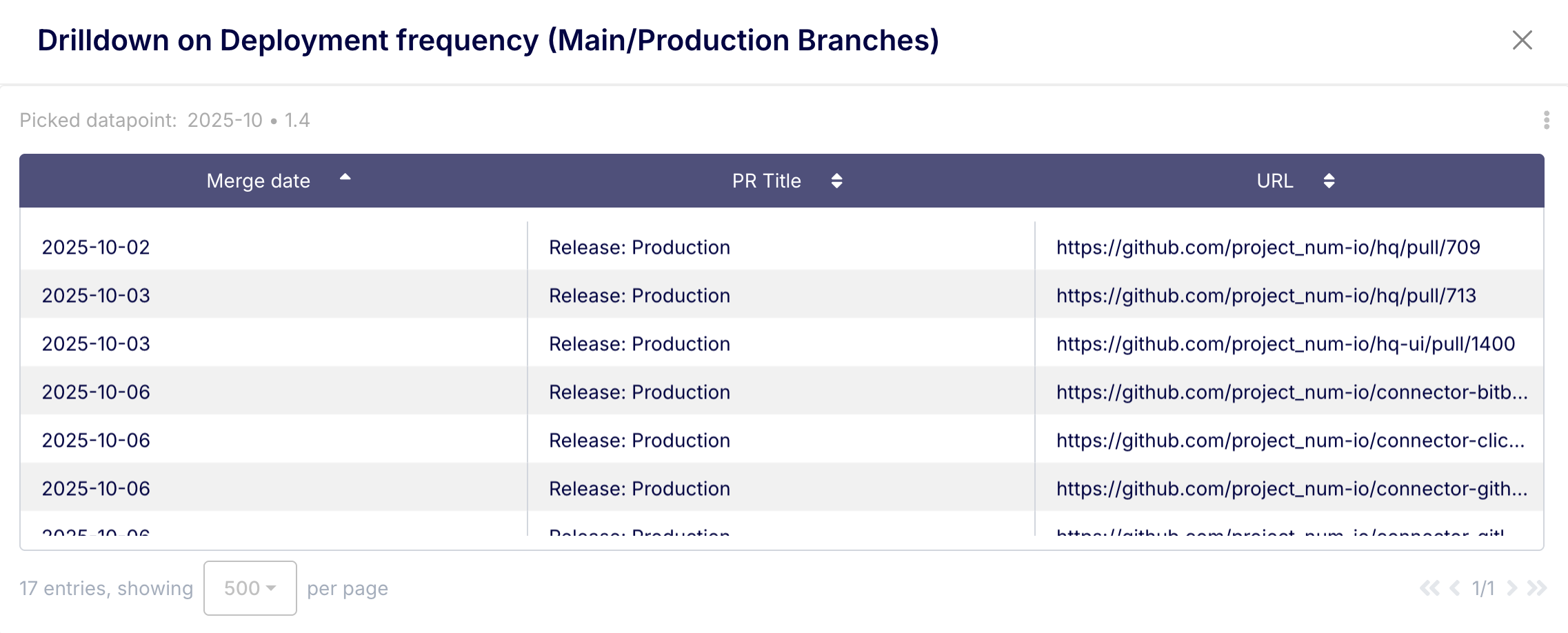Image resolution: width=1568 pixels, height=633 pixels.
Task: Open the 500 per page dropdown
Action: (x=250, y=588)
